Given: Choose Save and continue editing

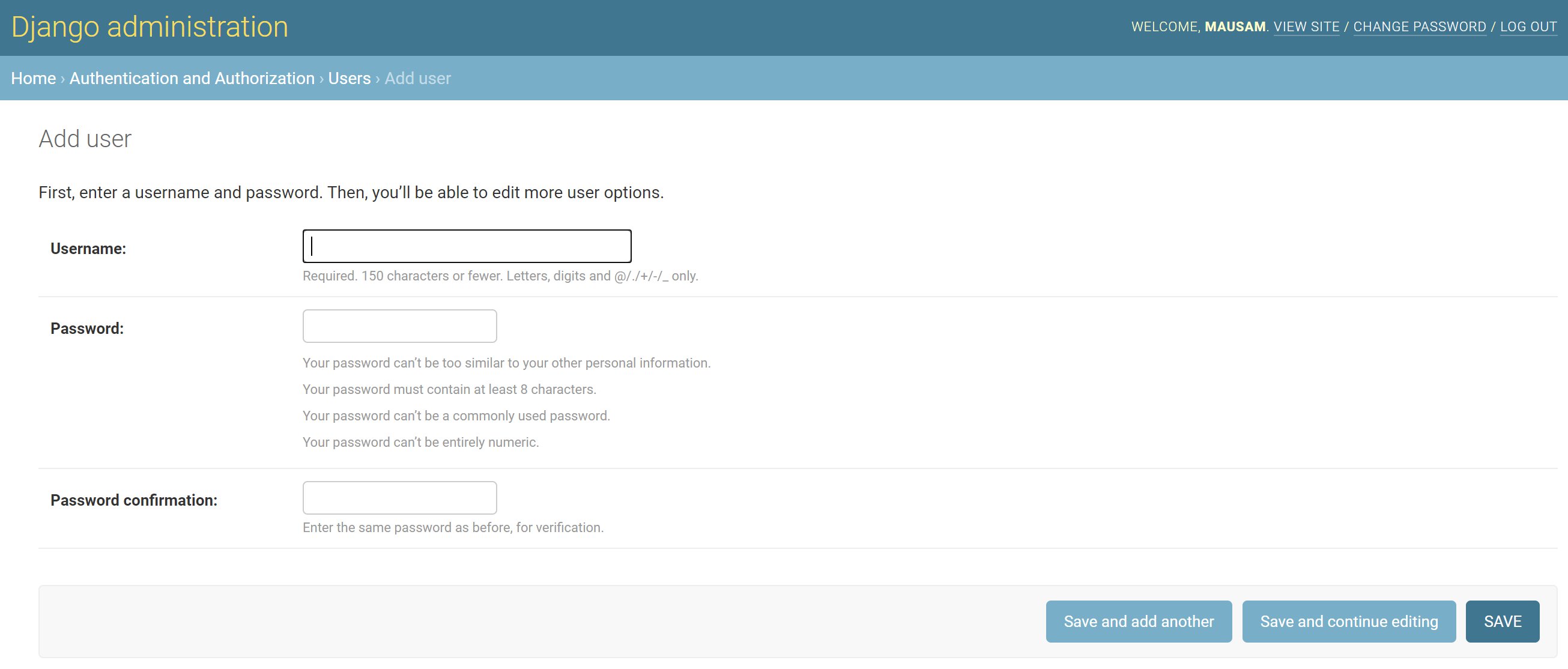Looking at the screenshot, I should 1348,622.
